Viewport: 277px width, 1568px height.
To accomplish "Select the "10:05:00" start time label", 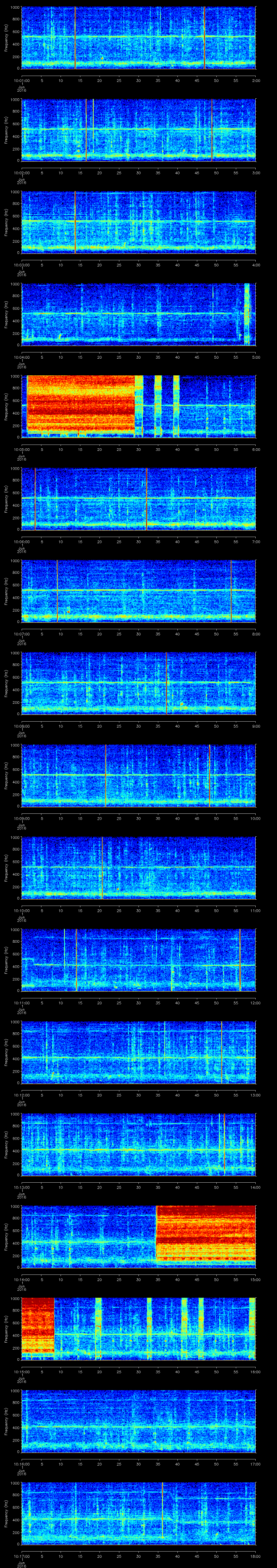I will (x=22, y=449).
